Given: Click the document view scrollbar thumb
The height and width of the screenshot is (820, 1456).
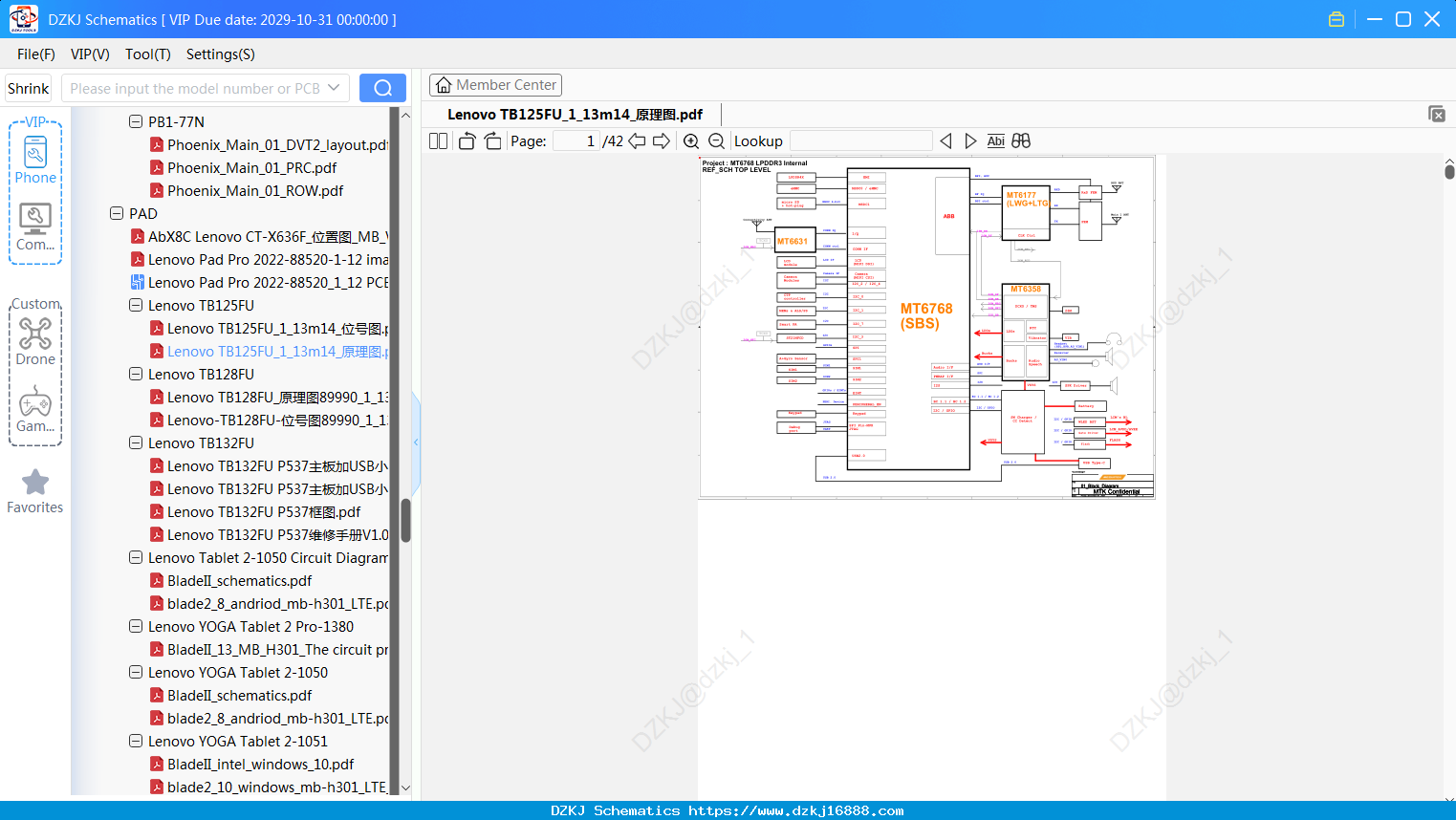Looking at the screenshot, I should pos(1449,172).
